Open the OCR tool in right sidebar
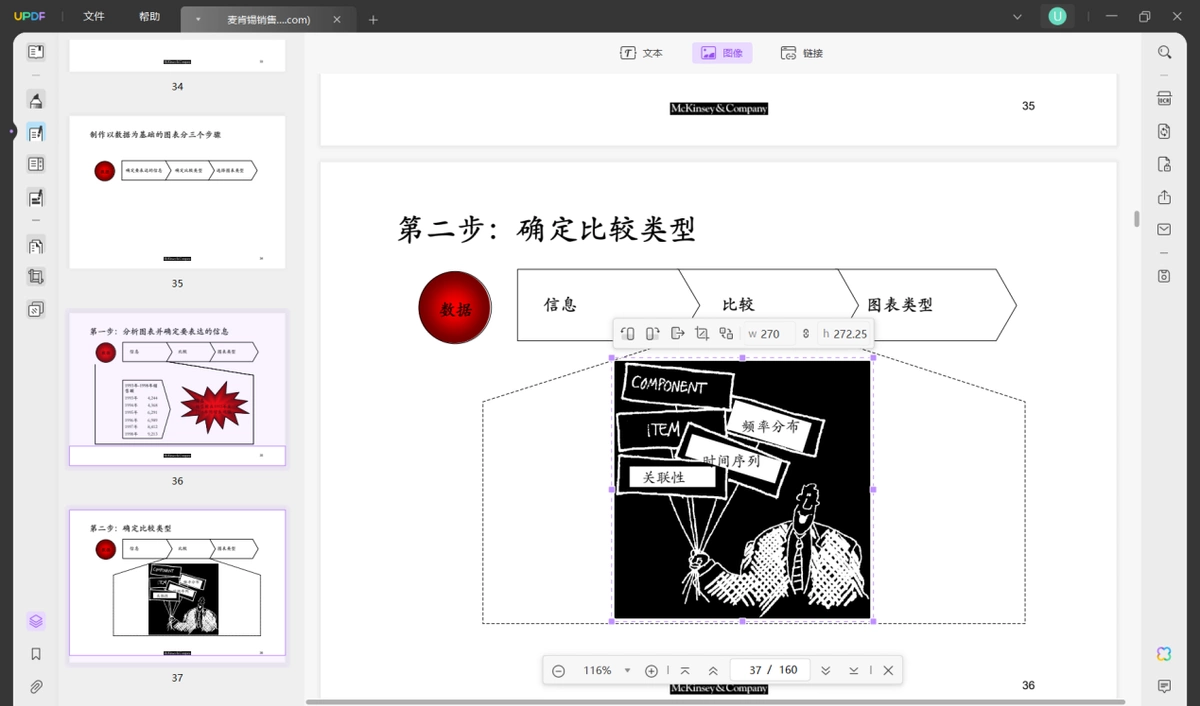Image resolution: width=1200 pixels, height=706 pixels. click(1164, 98)
